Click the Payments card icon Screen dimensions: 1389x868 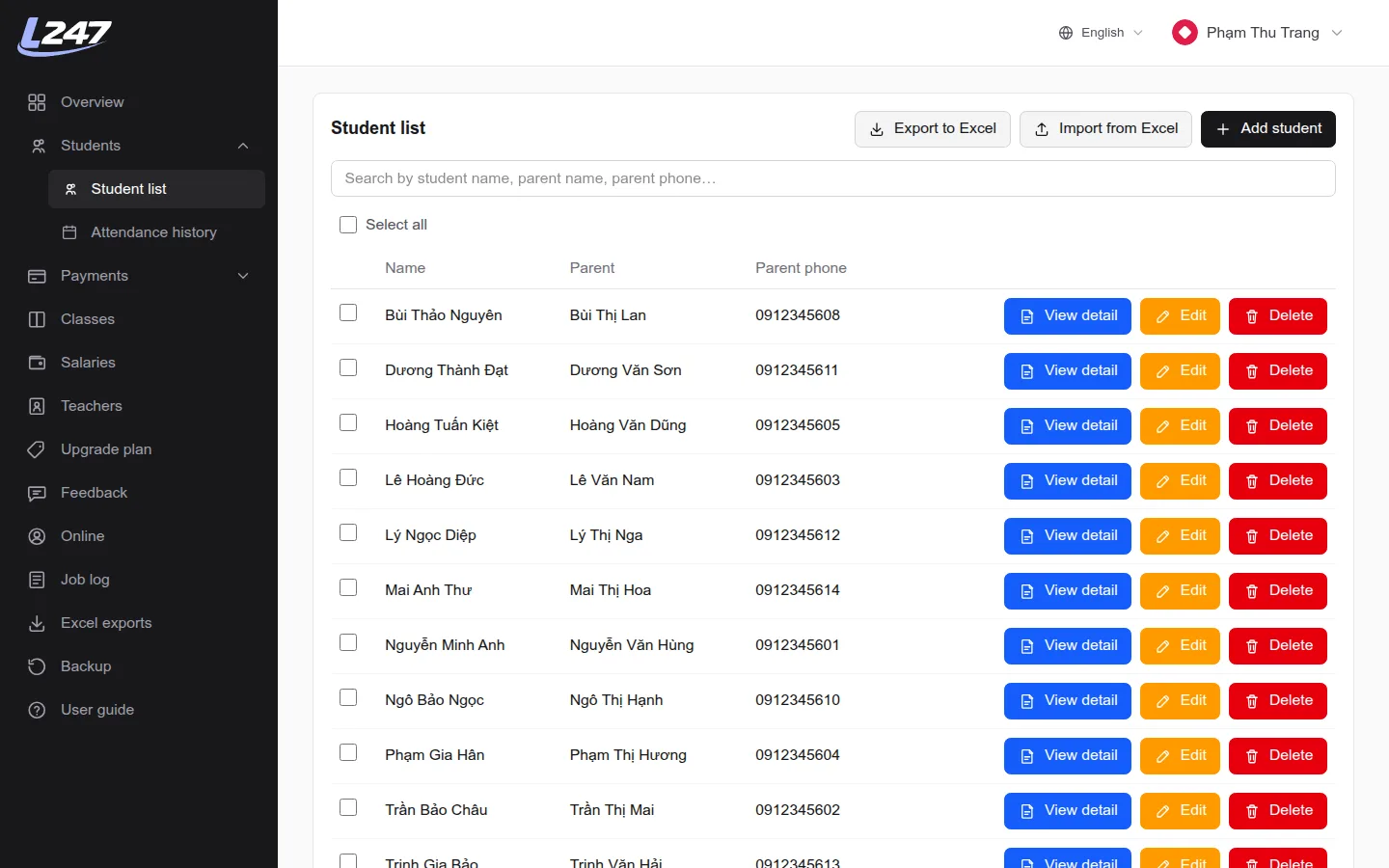pos(37,276)
